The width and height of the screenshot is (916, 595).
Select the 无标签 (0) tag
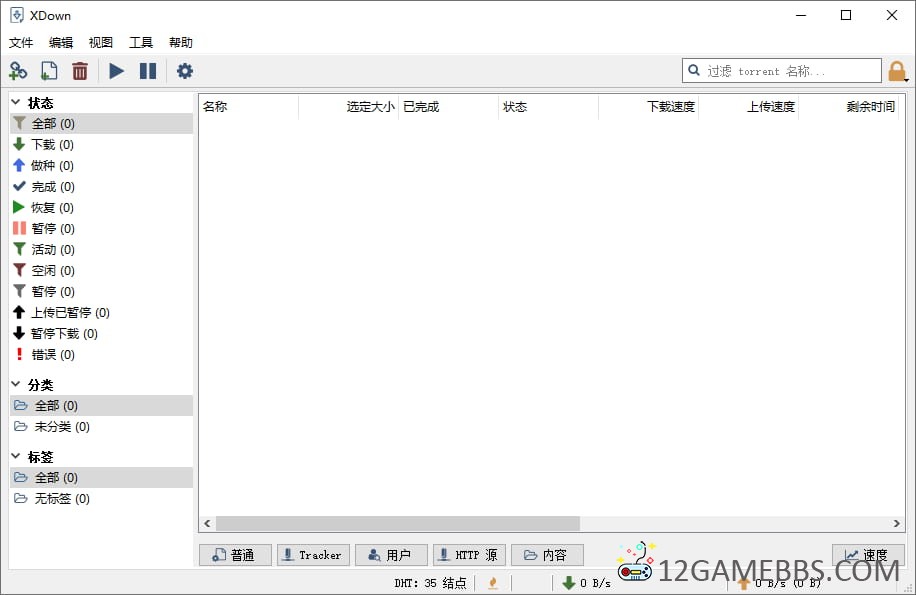pyautogui.click(x=102, y=498)
